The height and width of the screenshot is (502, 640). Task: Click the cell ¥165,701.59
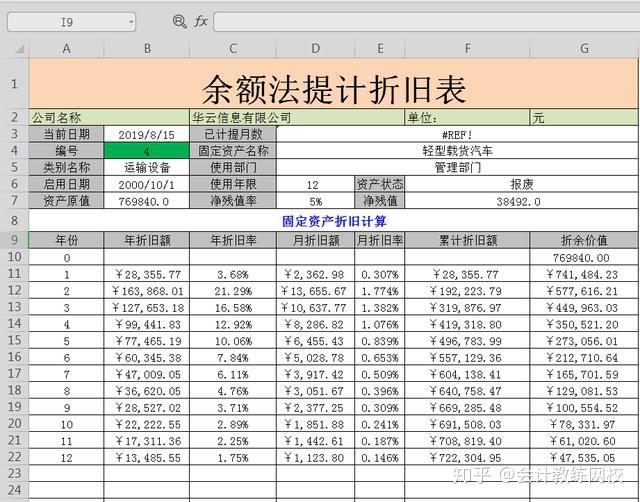coord(584,375)
